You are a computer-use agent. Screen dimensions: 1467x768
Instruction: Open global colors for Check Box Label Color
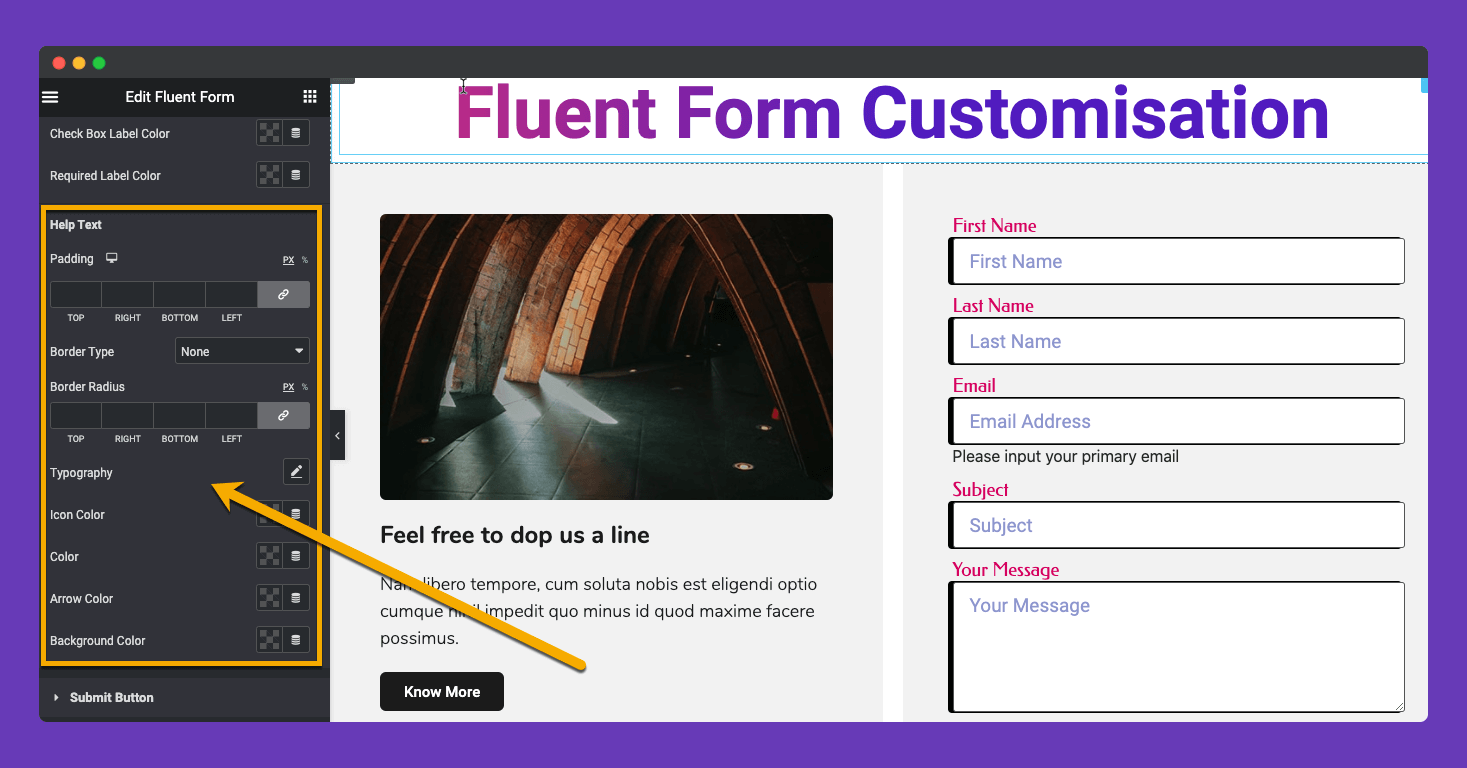296,133
